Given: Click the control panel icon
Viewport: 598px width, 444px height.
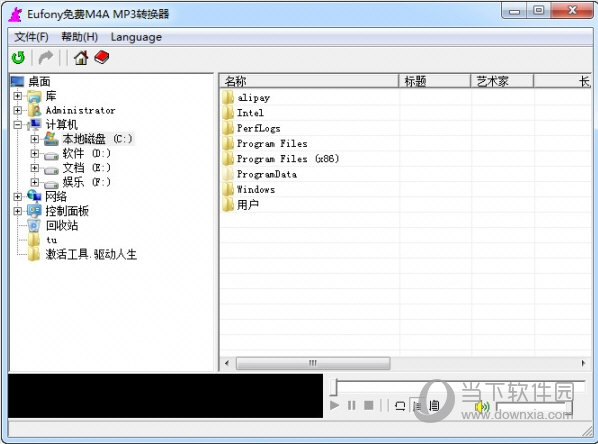Looking at the screenshot, I should click(x=34, y=211).
